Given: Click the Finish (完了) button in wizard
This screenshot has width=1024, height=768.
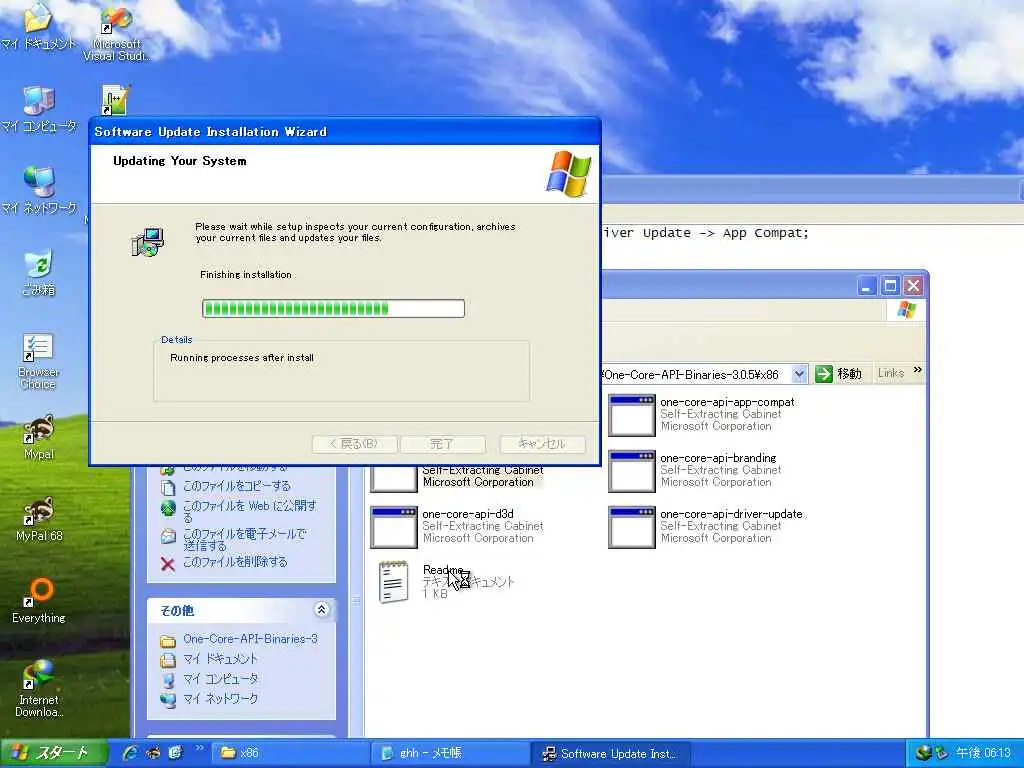Looking at the screenshot, I should [443, 444].
